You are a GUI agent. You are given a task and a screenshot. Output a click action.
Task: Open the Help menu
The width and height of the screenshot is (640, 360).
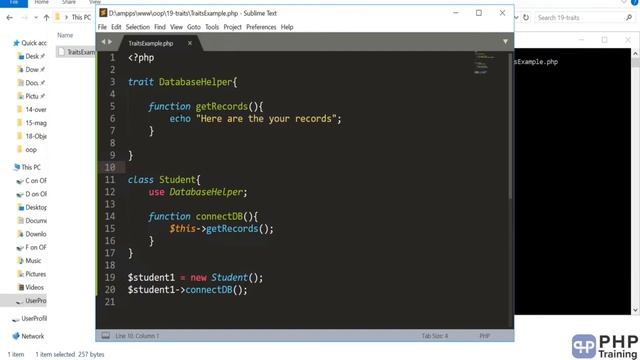tap(287, 27)
